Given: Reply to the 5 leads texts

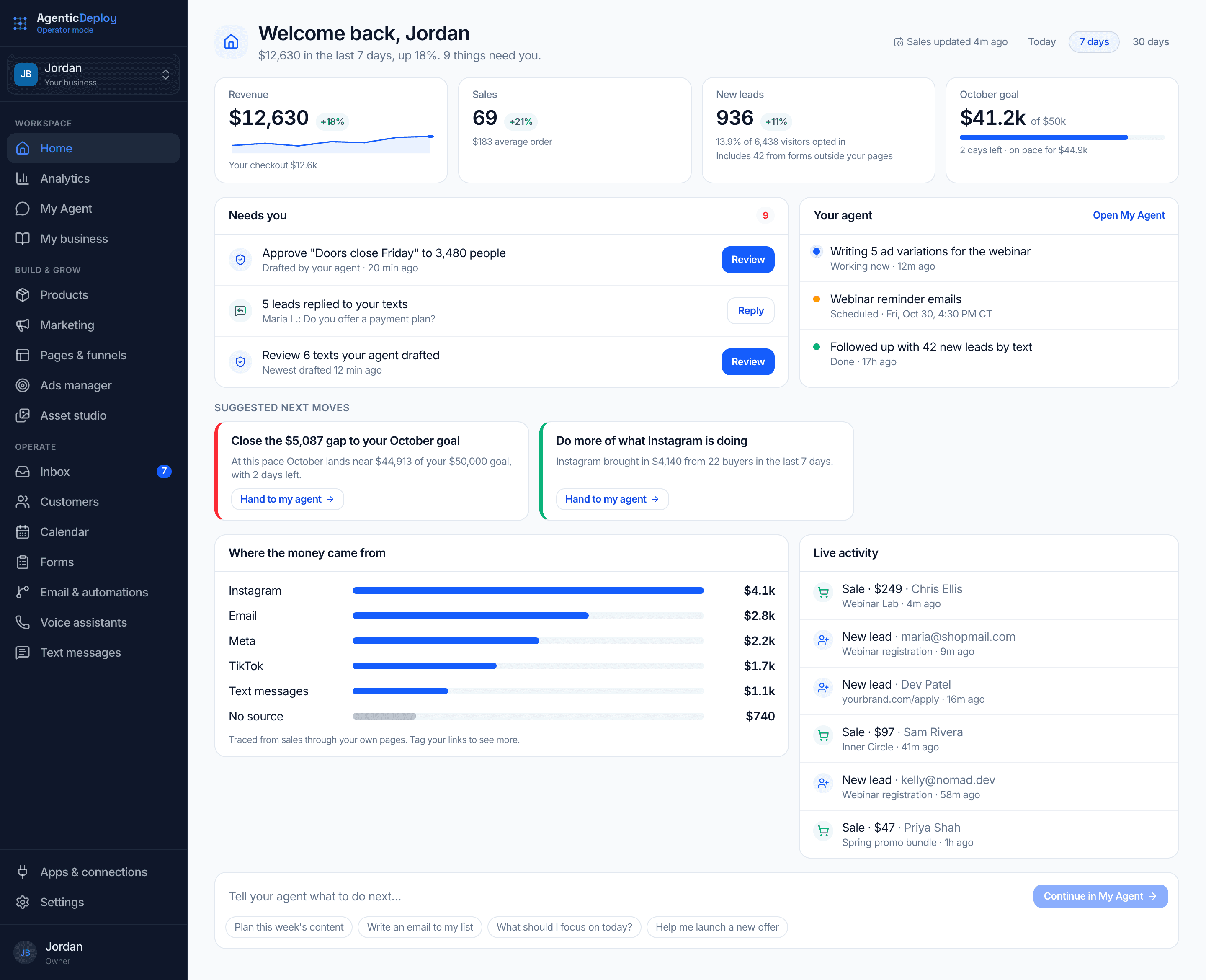Looking at the screenshot, I should [750, 311].
